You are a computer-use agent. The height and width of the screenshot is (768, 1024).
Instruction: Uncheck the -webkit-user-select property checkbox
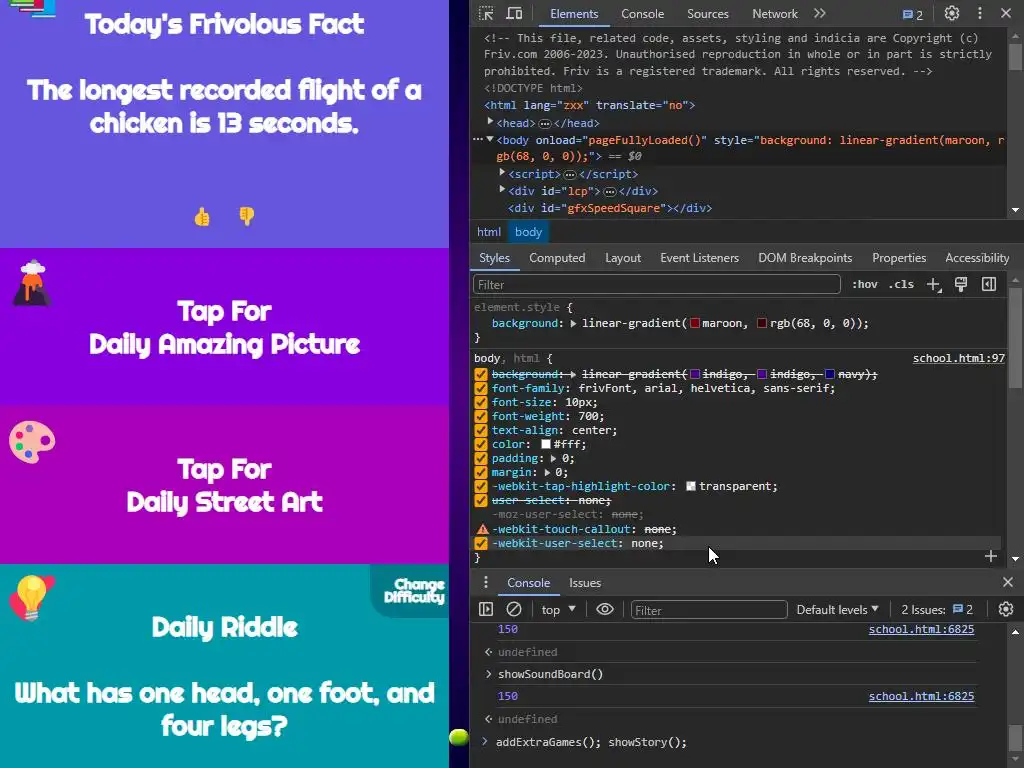coord(481,543)
